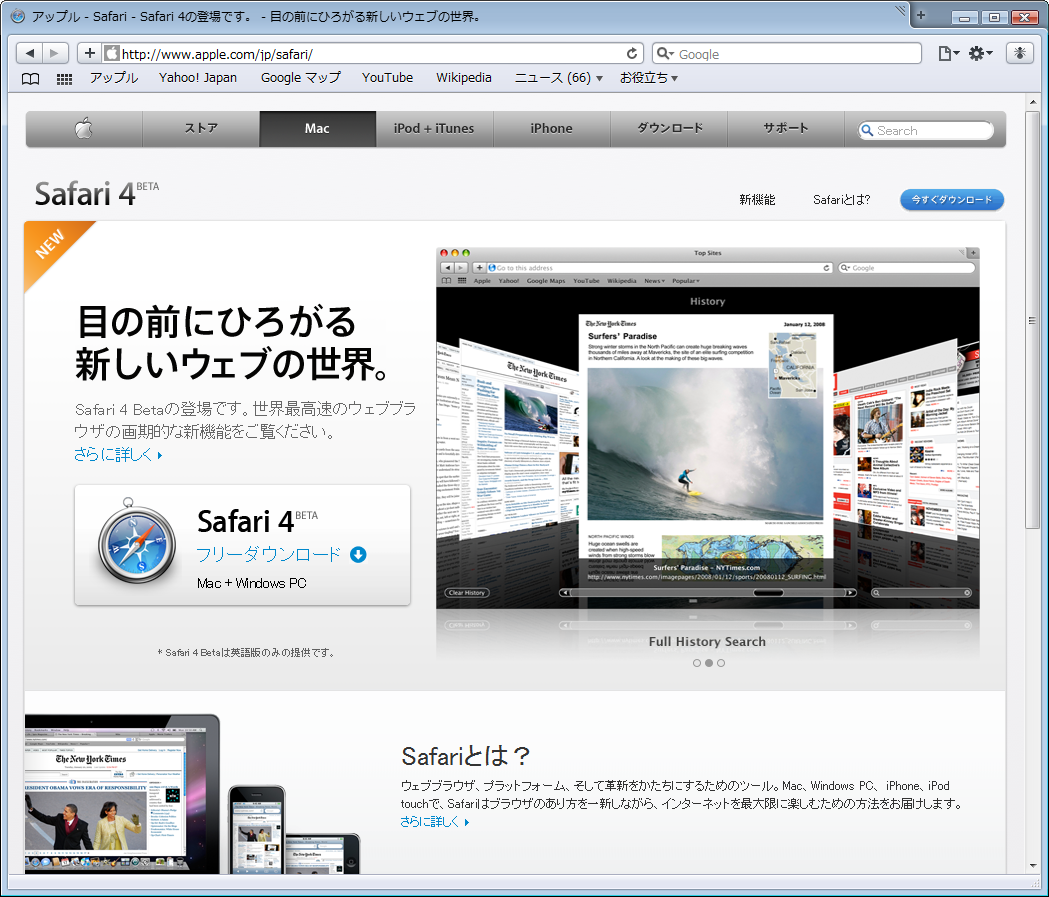Expand the ニュース (66) bookmarks dropdown
Viewport: 1049px width, 897px height.
[559, 78]
